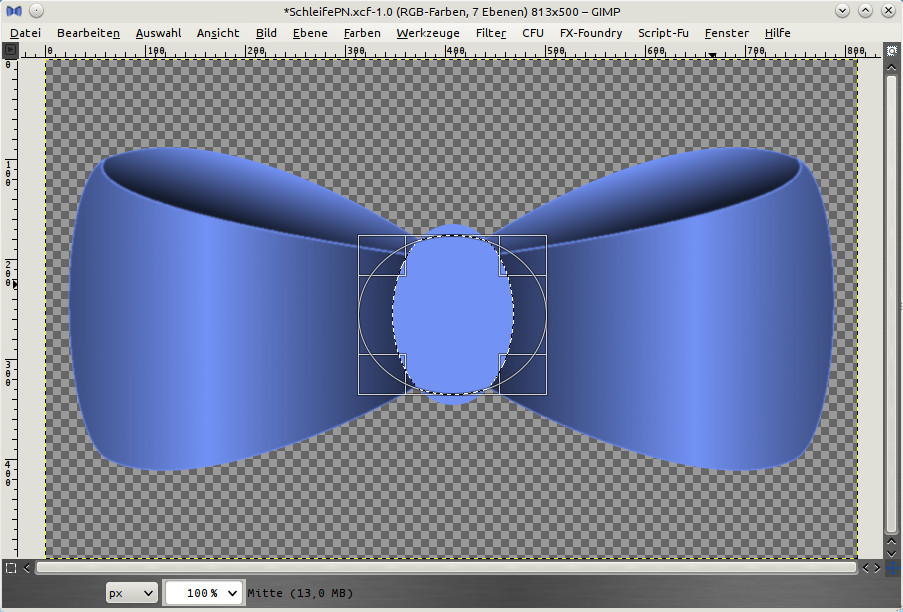This screenshot has width=903, height=612.
Task: Open the px unit dropdown
Action: (132, 593)
